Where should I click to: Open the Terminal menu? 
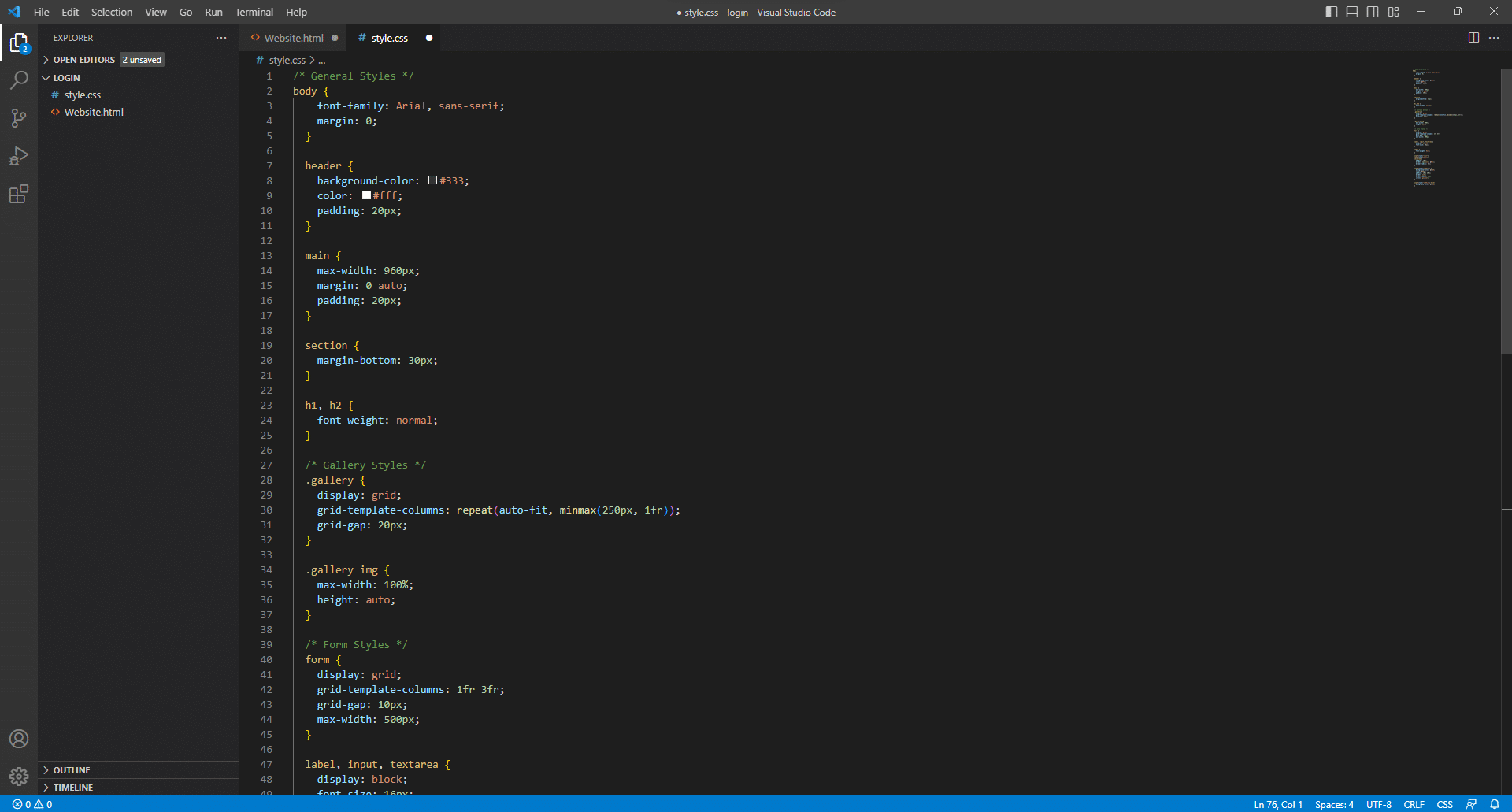254,12
